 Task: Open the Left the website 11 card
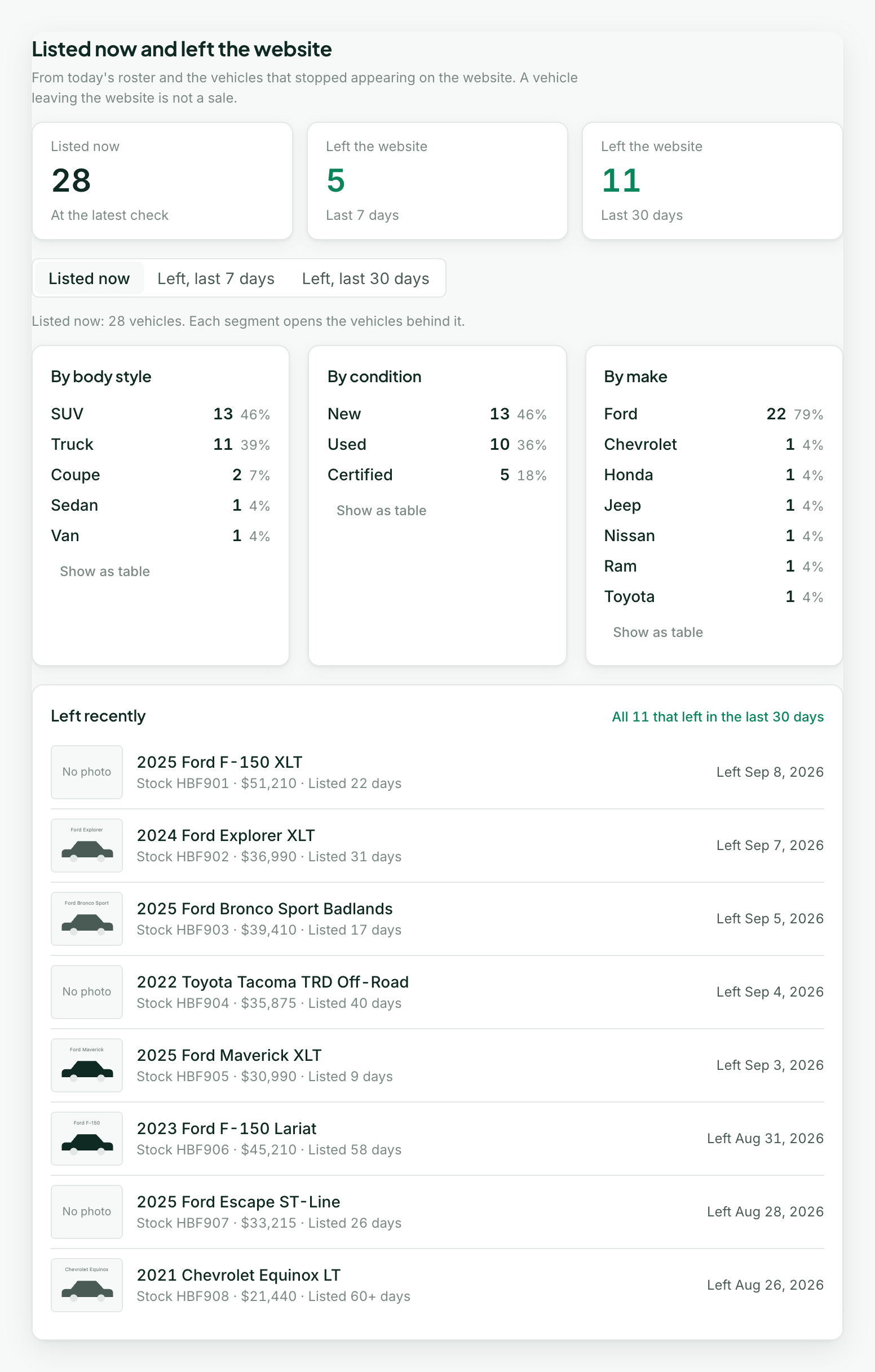pyautogui.click(x=713, y=180)
